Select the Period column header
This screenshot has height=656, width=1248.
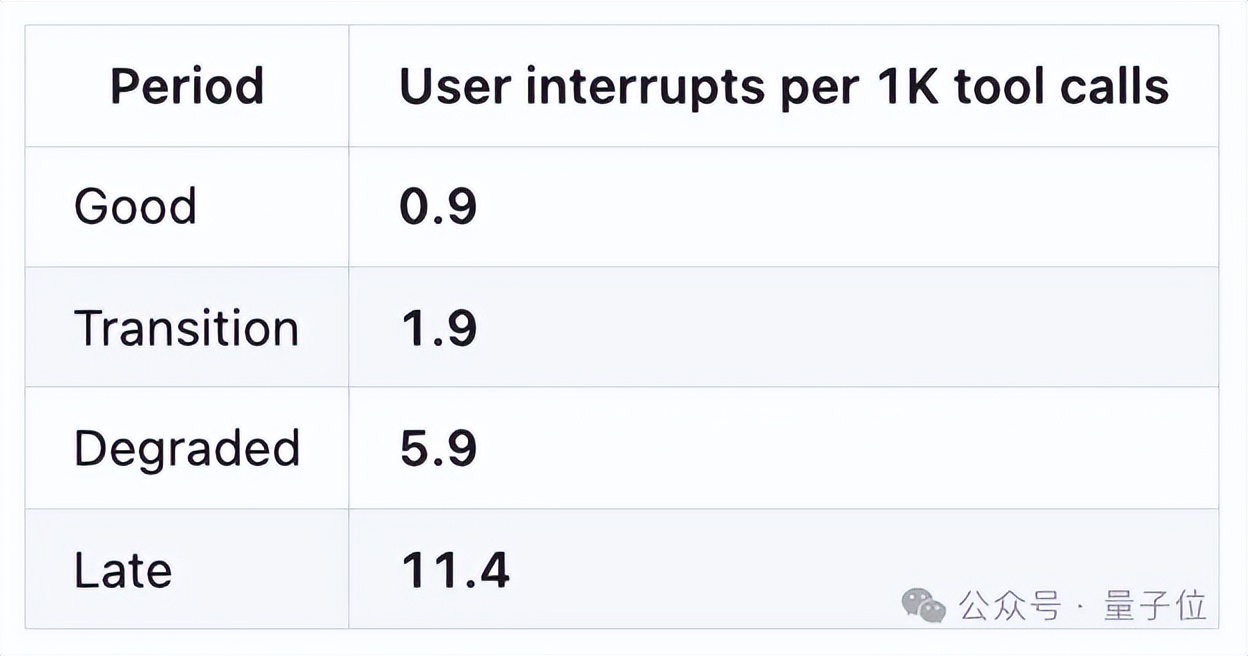coord(187,87)
